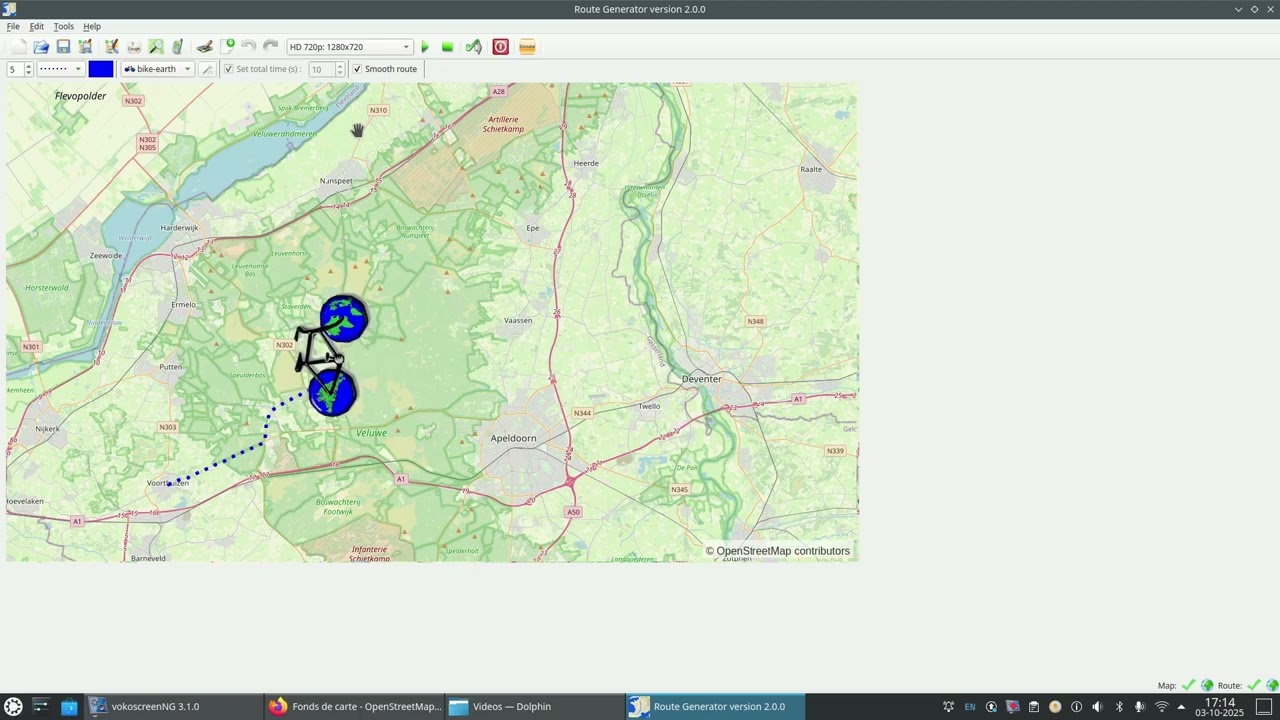1280x720 pixels.
Task: Click the total time field showing 10
Action: tap(321, 69)
